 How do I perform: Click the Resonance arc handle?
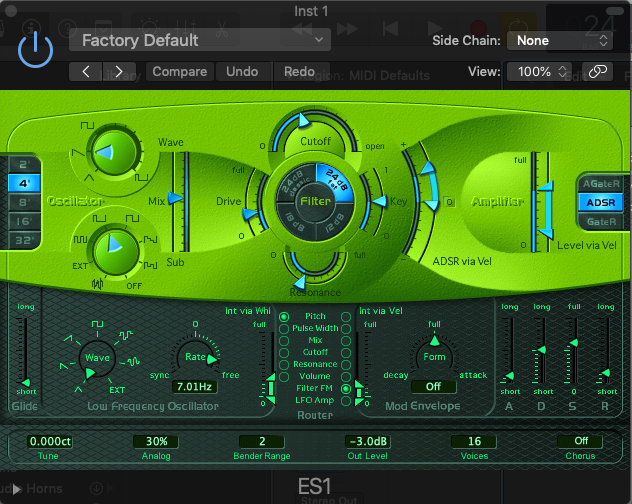pyautogui.click(x=299, y=282)
